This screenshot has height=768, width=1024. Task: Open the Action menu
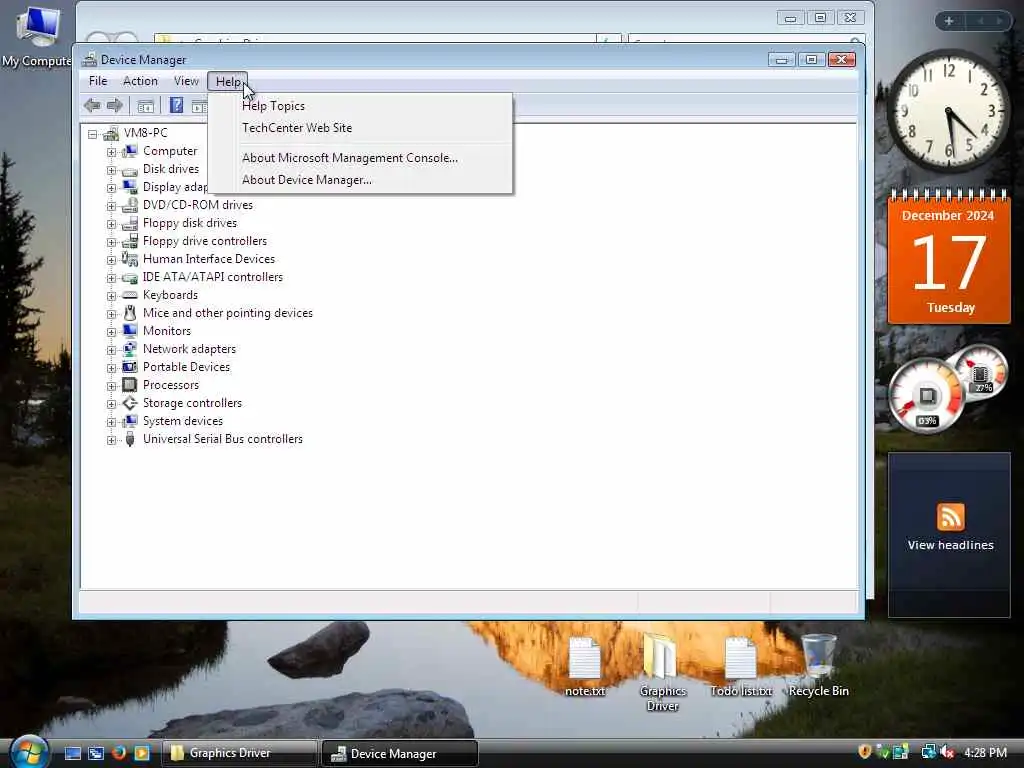click(140, 81)
